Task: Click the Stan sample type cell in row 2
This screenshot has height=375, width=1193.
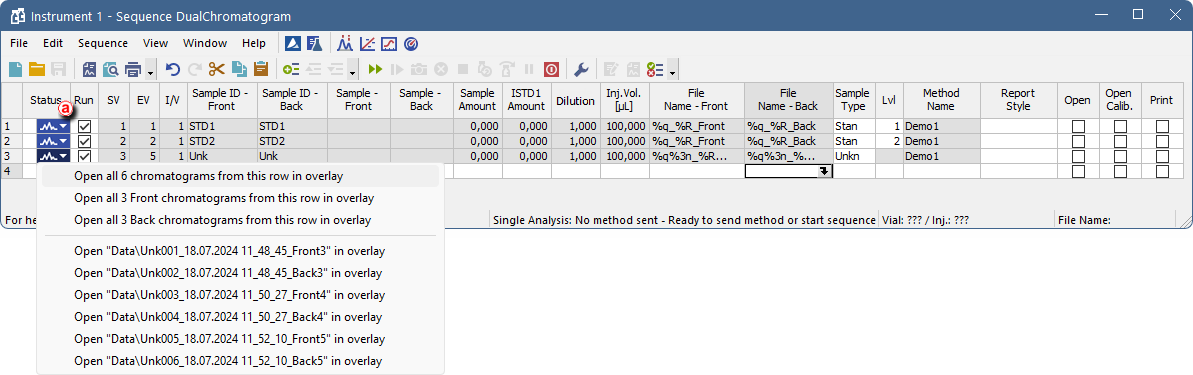Action: pyautogui.click(x=852, y=141)
